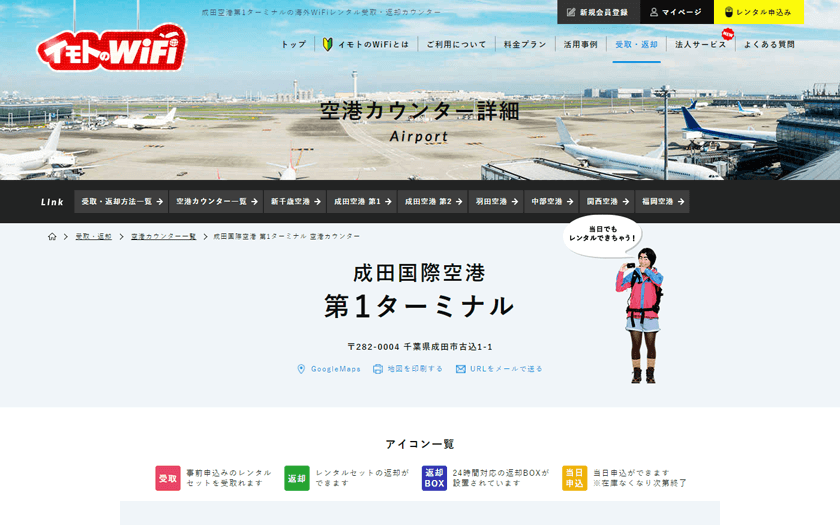The height and width of the screenshot is (525, 840).
Task: Click the 当日でもレンタルできちゃう speech bubble
Action: click(602, 235)
